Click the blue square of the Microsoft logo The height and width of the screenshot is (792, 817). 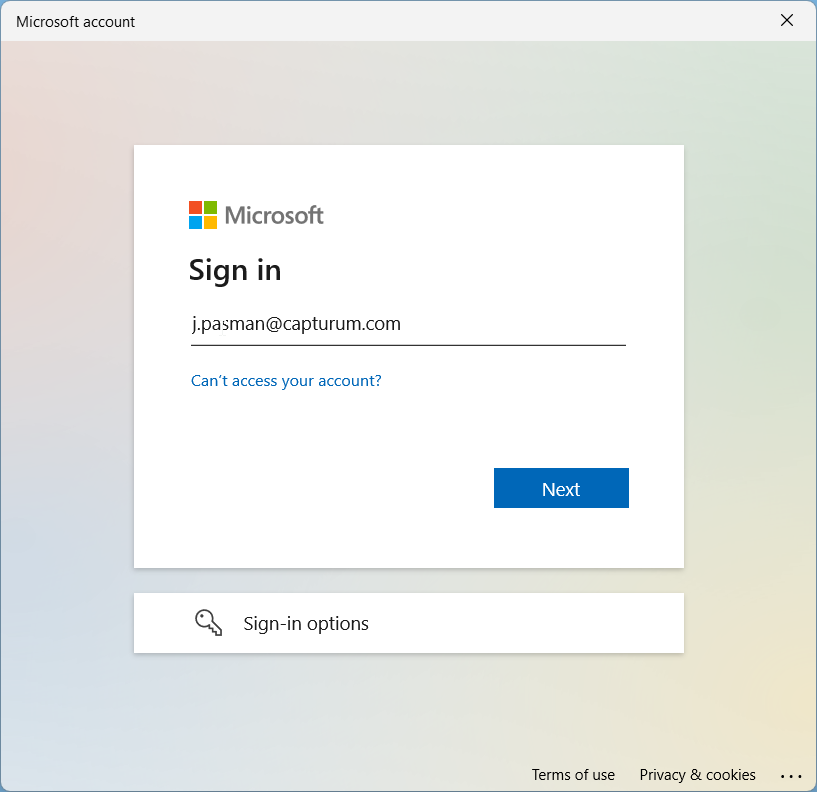196,223
